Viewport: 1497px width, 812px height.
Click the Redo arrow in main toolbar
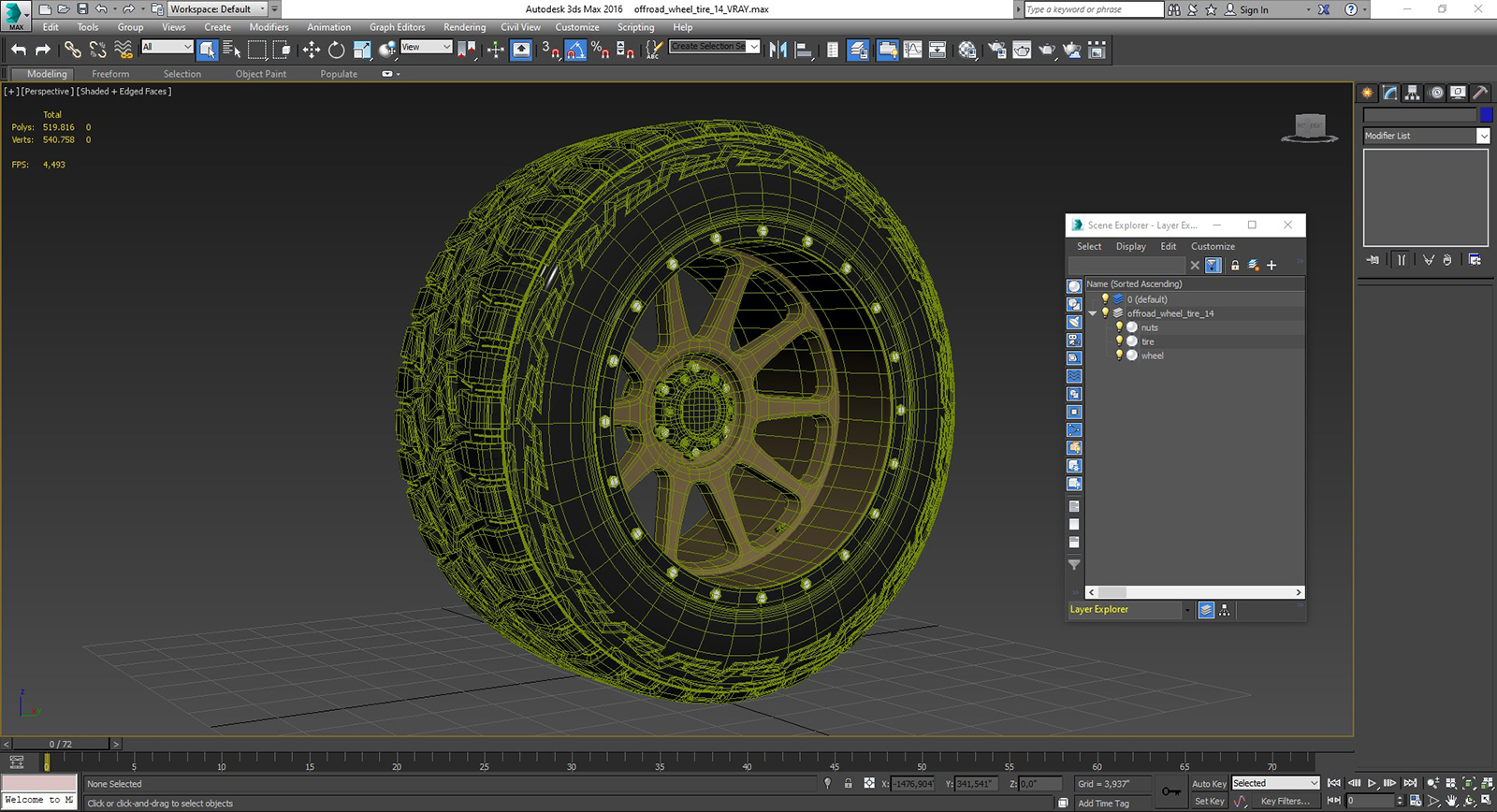click(43, 50)
